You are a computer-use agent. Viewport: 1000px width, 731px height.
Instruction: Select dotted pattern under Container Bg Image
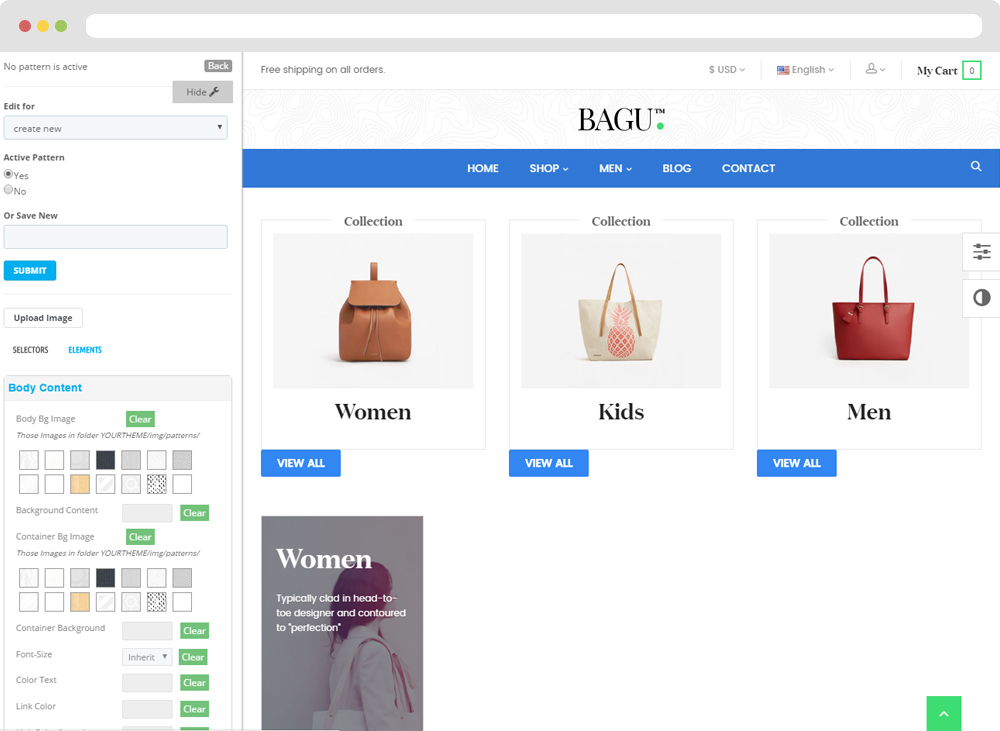[156, 602]
